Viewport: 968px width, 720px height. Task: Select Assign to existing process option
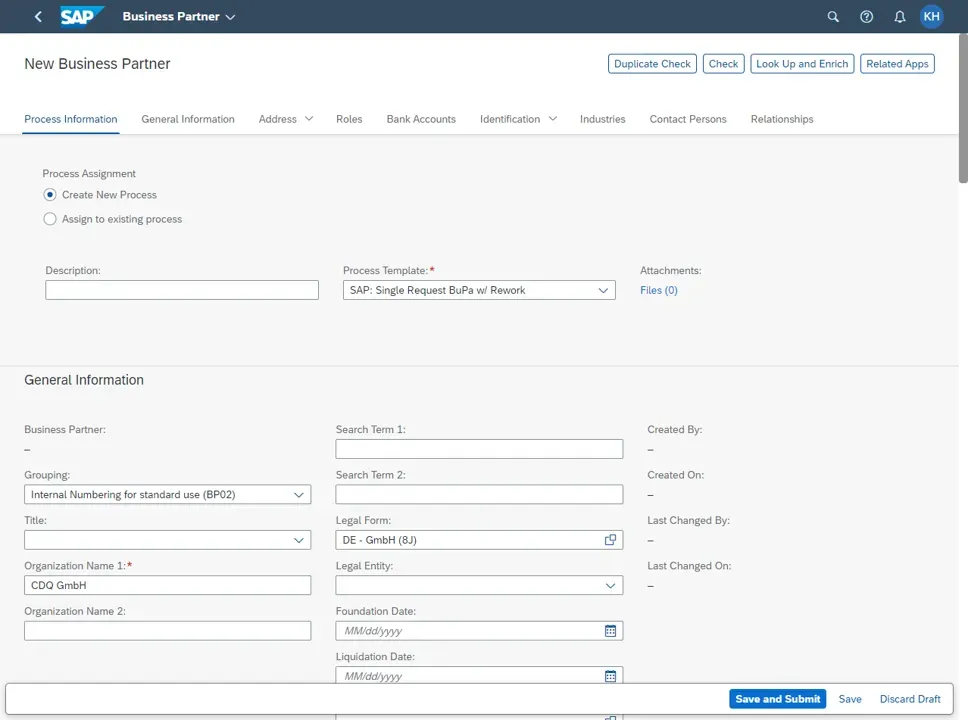50,219
